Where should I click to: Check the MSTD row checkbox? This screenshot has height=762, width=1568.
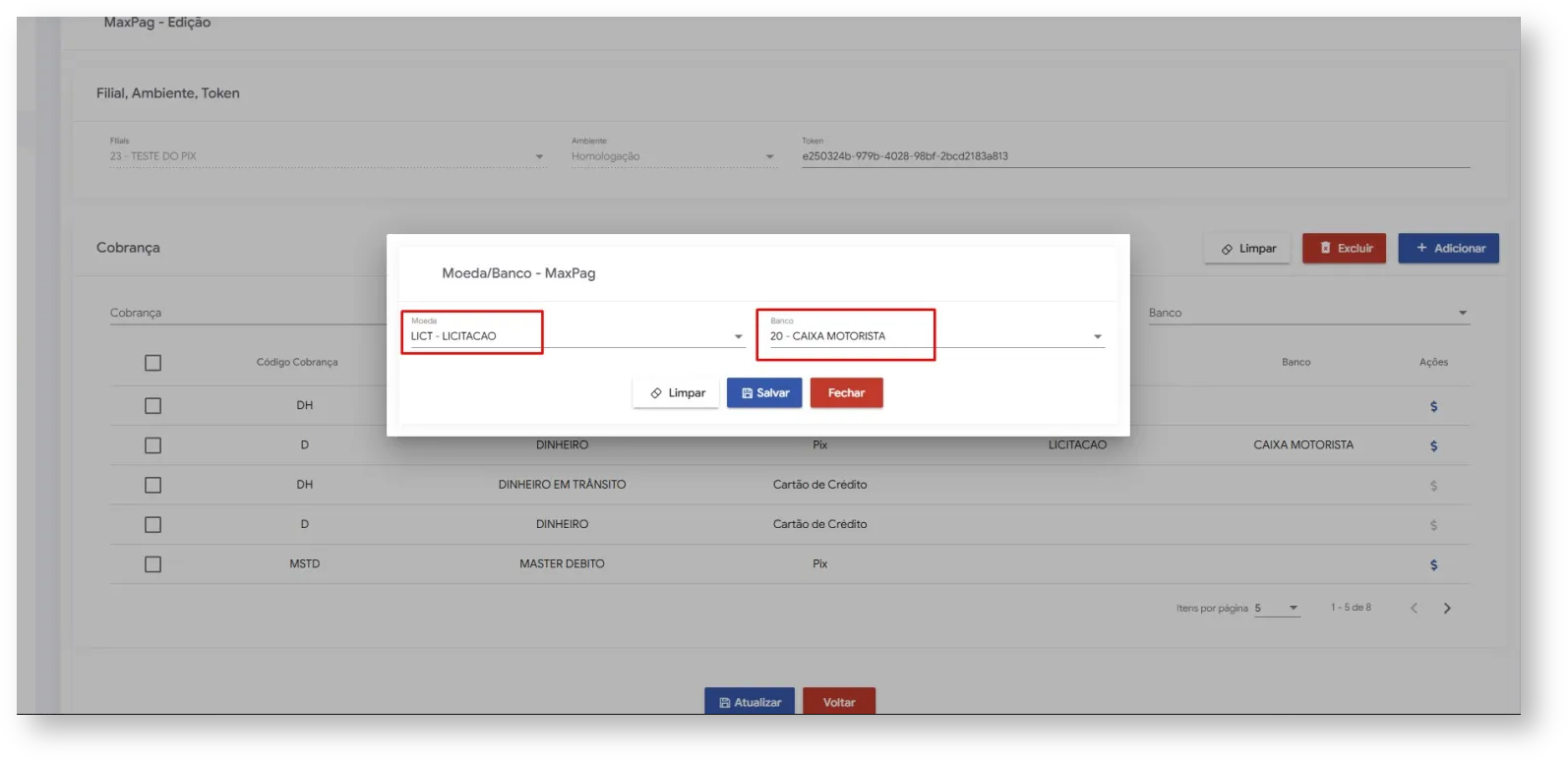point(152,564)
